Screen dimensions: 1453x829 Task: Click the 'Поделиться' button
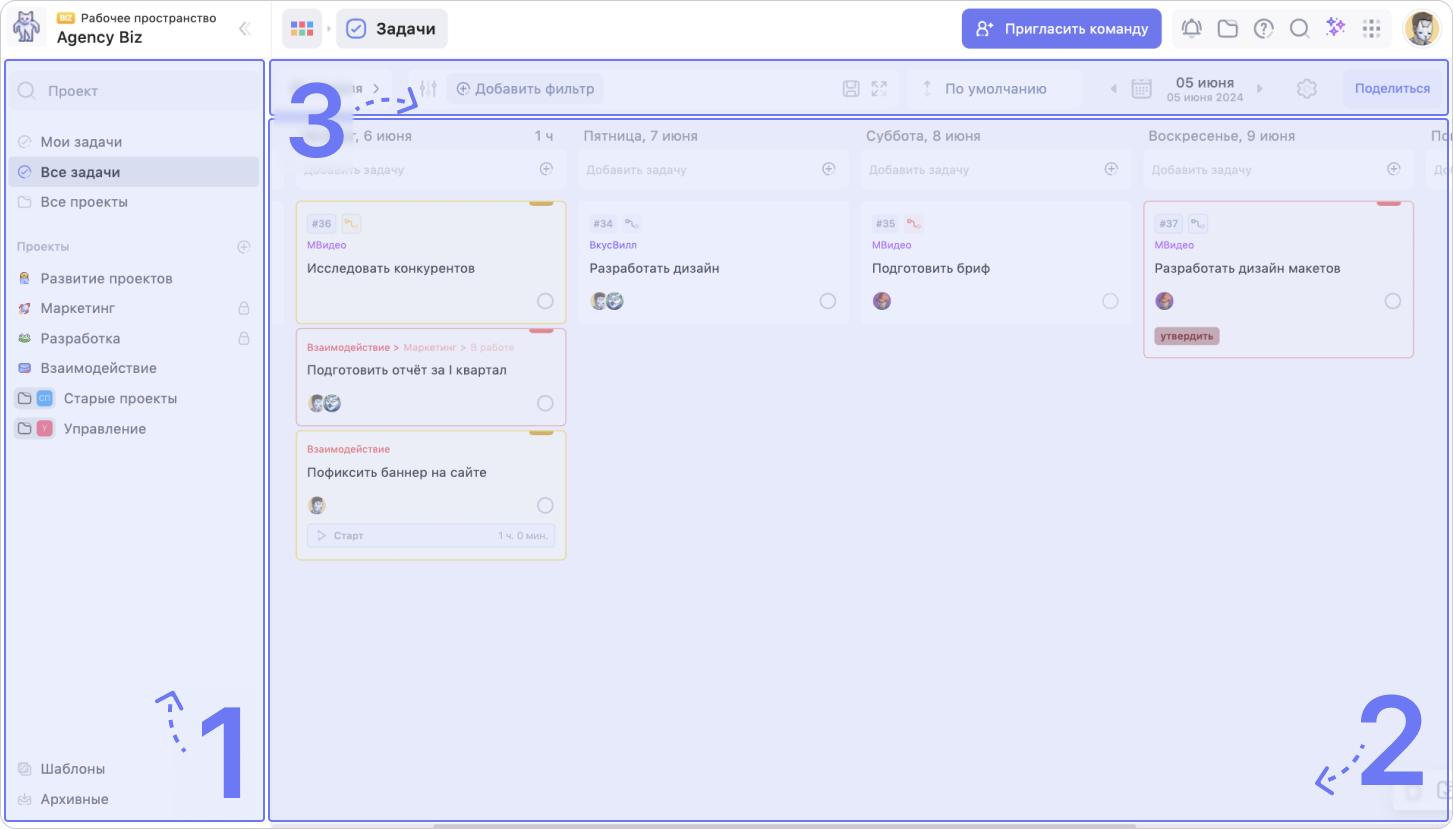1392,89
